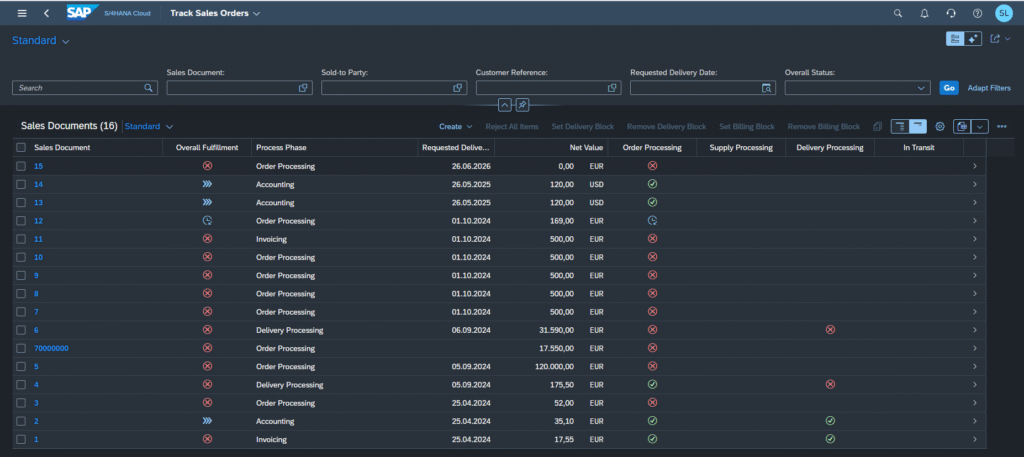The width and height of the screenshot is (1024, 457).
Task: Open the help question mark icon
Action: coord(977,13)
